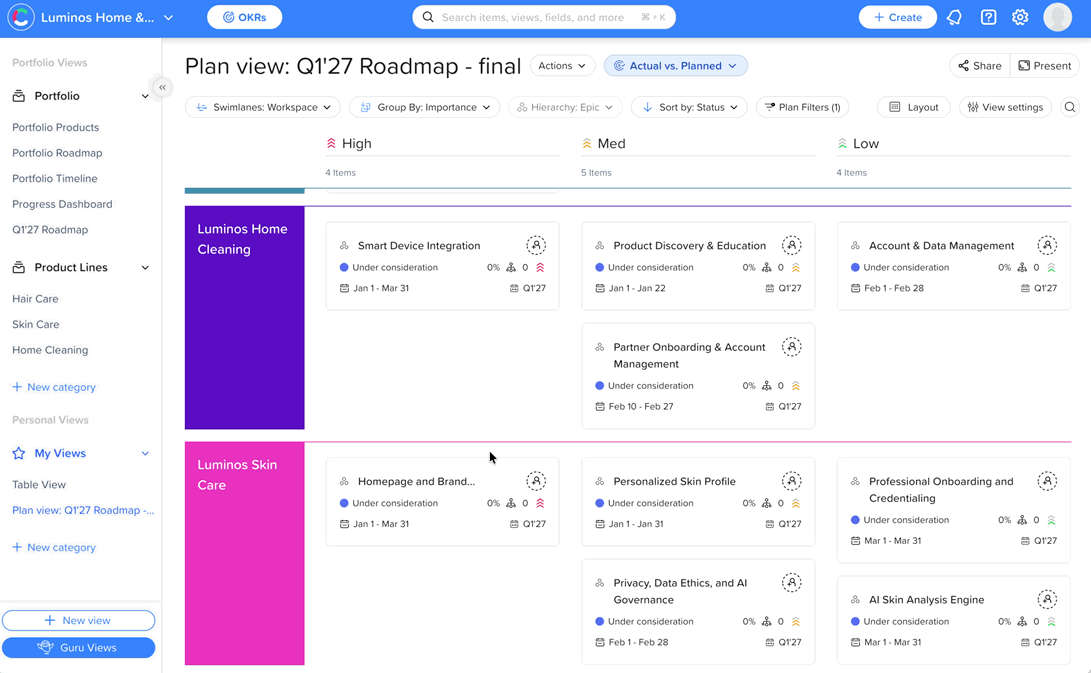
Task: Collapse the sidebar with double-chevron icon
Action: 162,87
